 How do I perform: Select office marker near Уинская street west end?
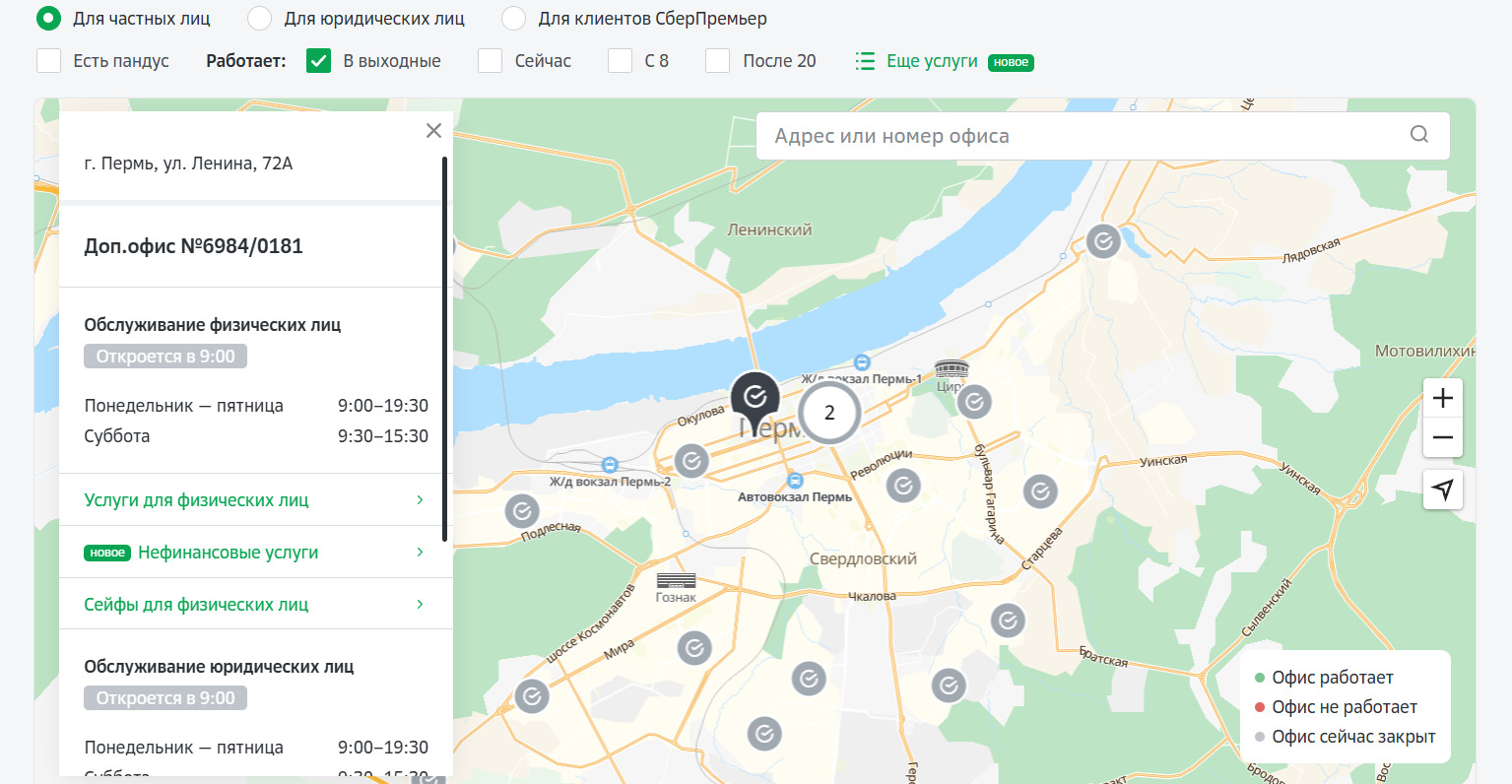[1040, 490]
